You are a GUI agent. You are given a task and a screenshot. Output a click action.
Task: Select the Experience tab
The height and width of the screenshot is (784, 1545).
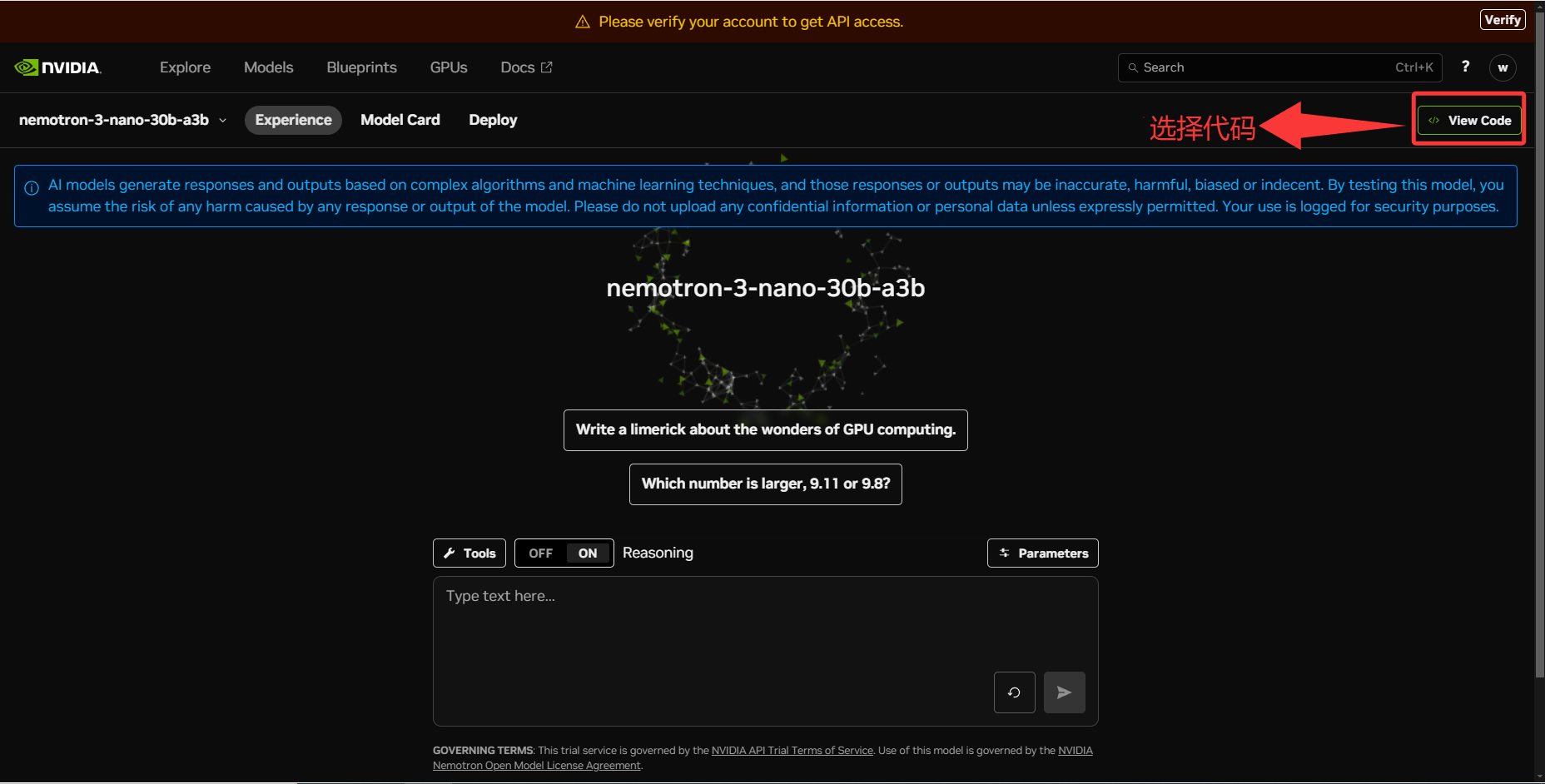293,120
